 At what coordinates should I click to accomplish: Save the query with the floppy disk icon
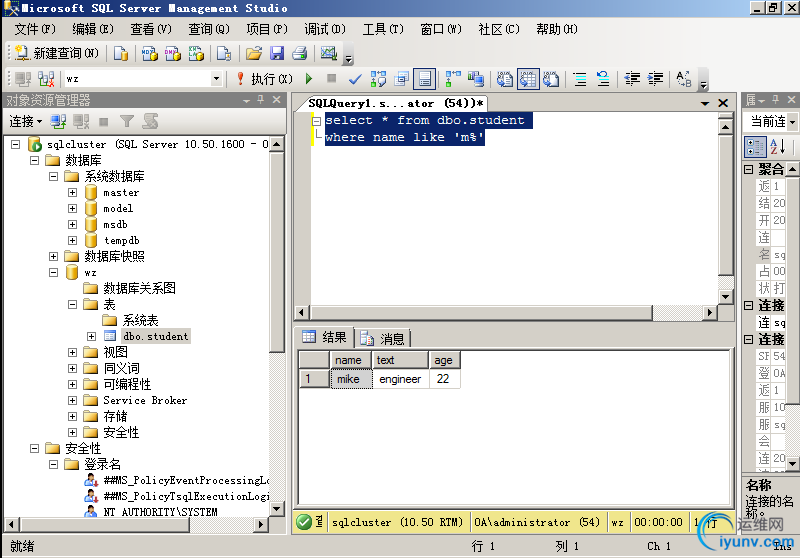(277, 53)
